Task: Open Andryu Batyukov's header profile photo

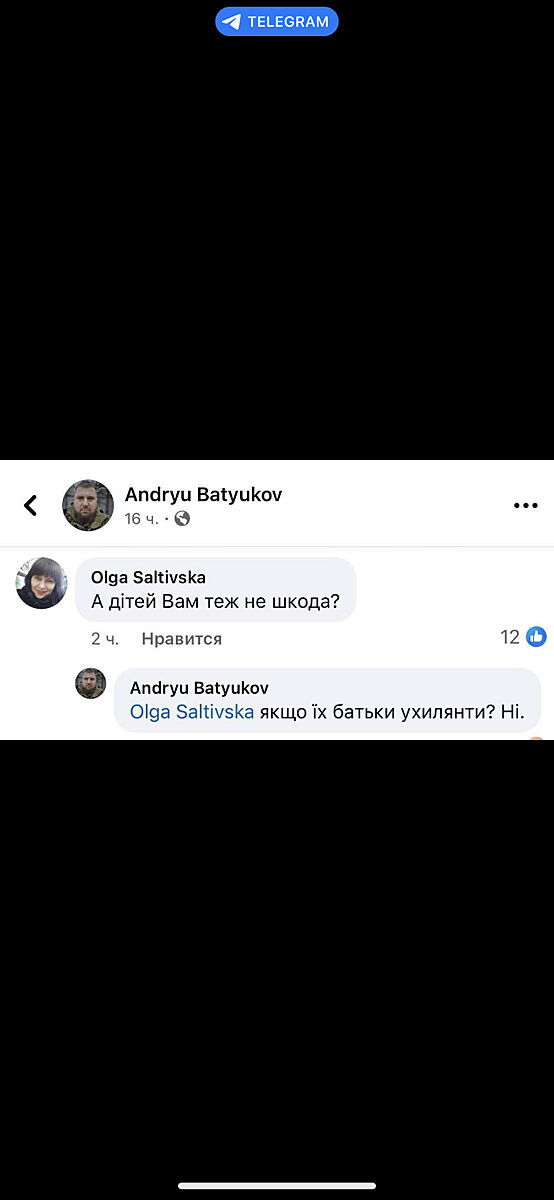Action: (x=88, y=505)
